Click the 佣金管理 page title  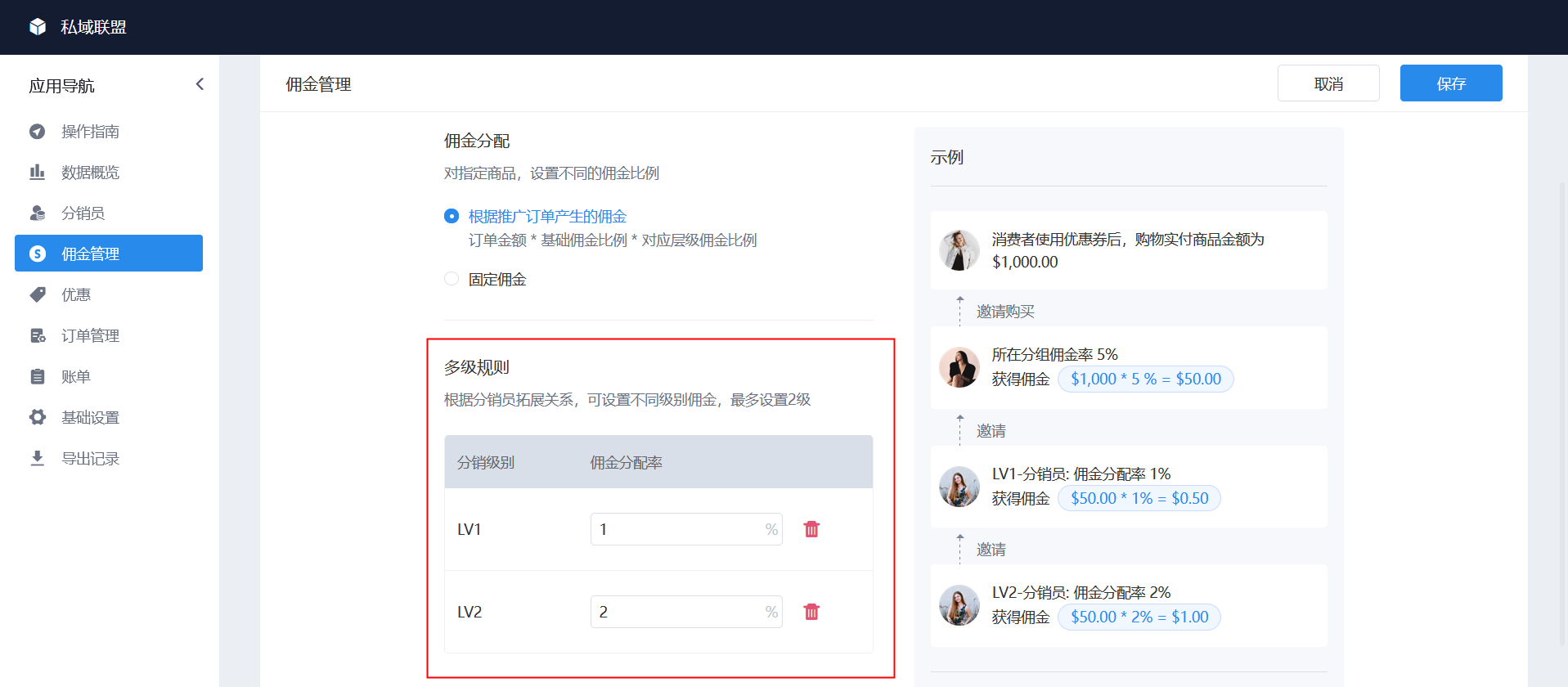(x=318, y=84)
